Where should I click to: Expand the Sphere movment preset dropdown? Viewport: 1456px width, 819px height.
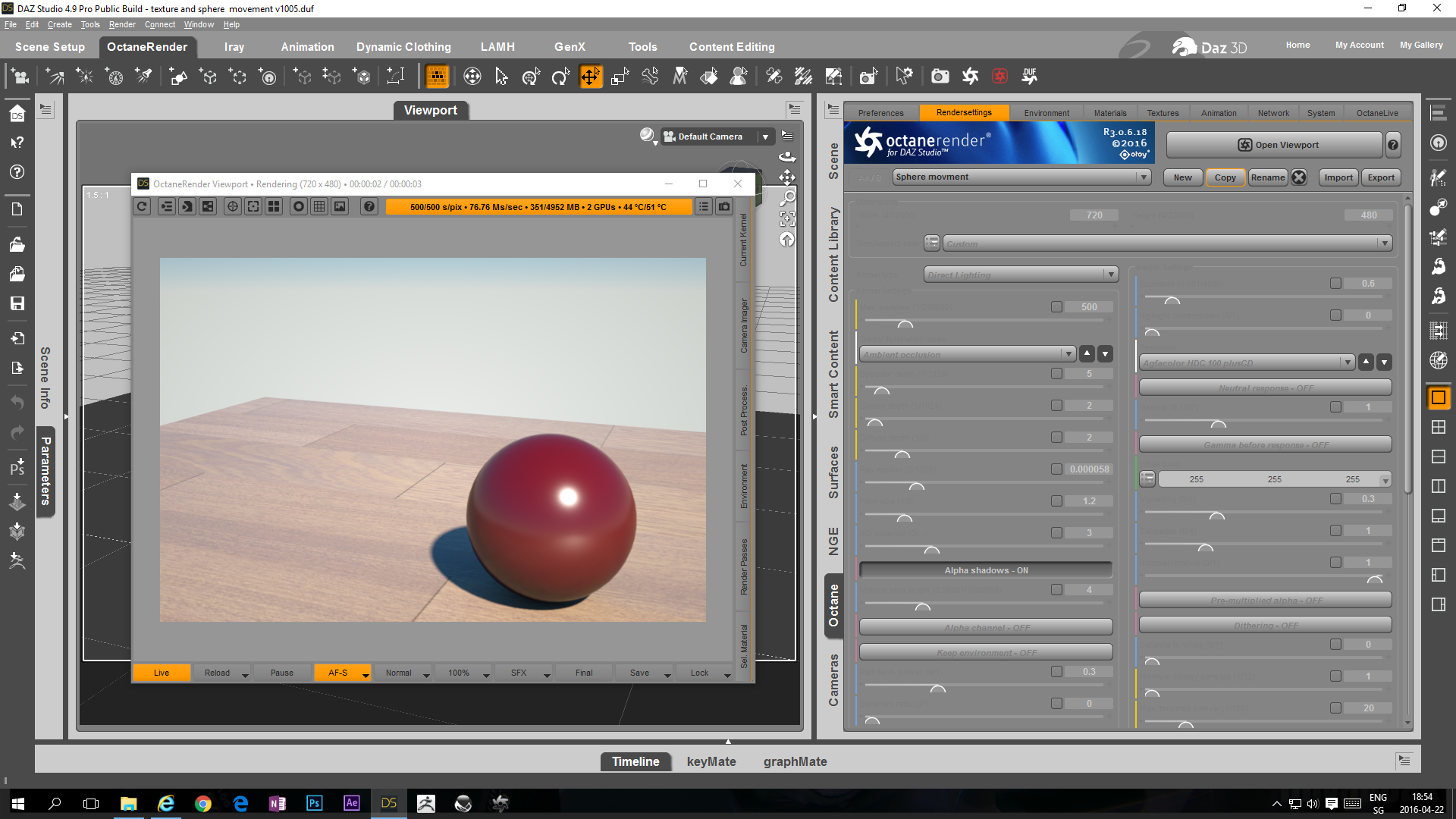[x=1143, y=177]
